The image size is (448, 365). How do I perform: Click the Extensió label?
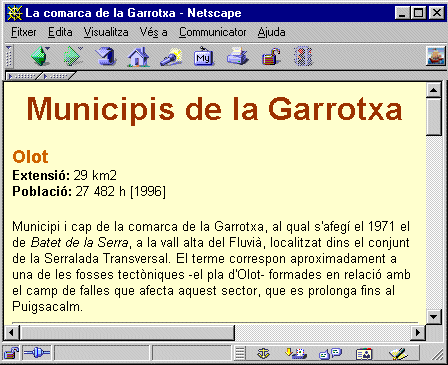click(x=41, y=175)
